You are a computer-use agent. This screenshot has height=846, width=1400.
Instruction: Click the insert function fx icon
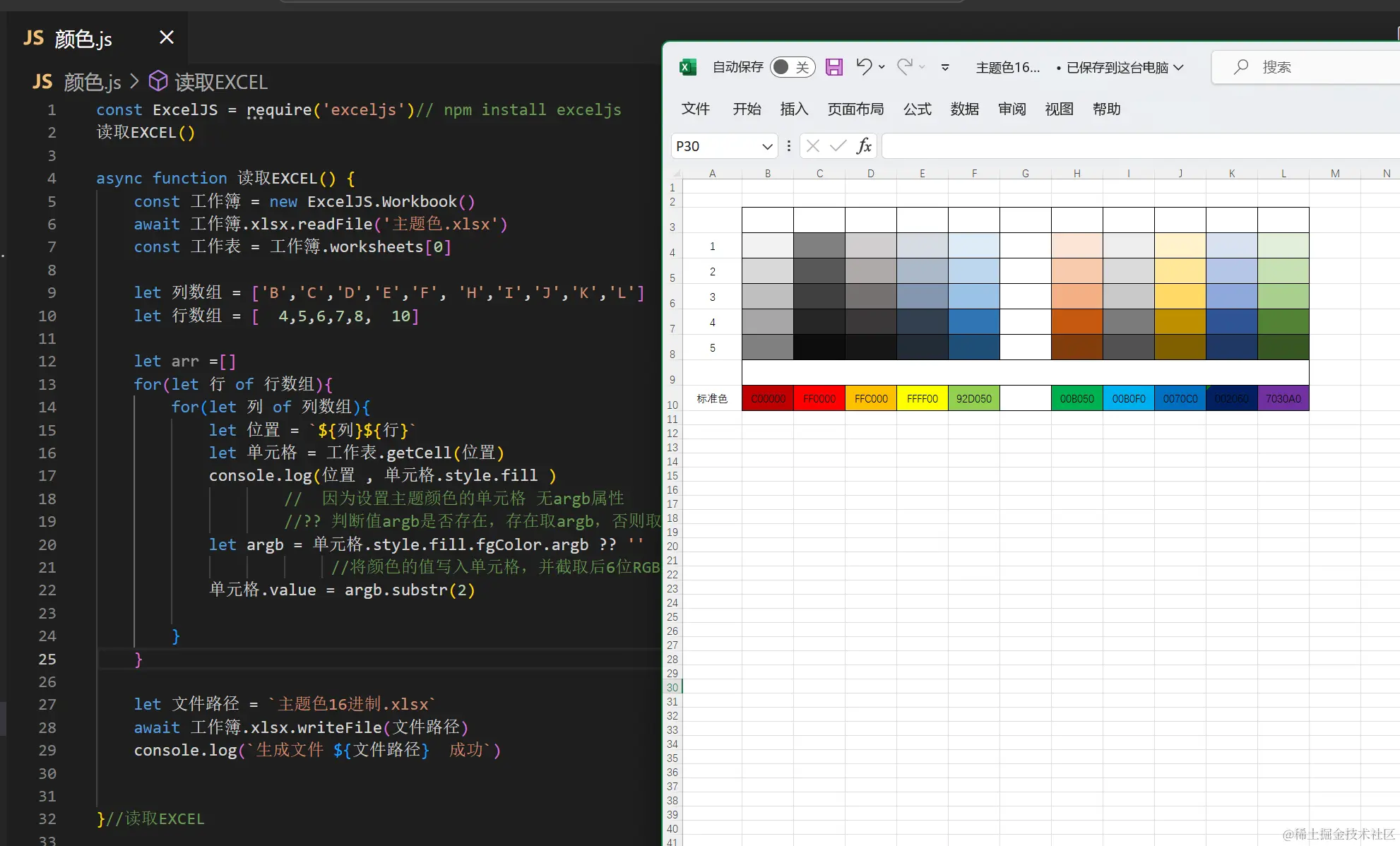pos(864,146)
